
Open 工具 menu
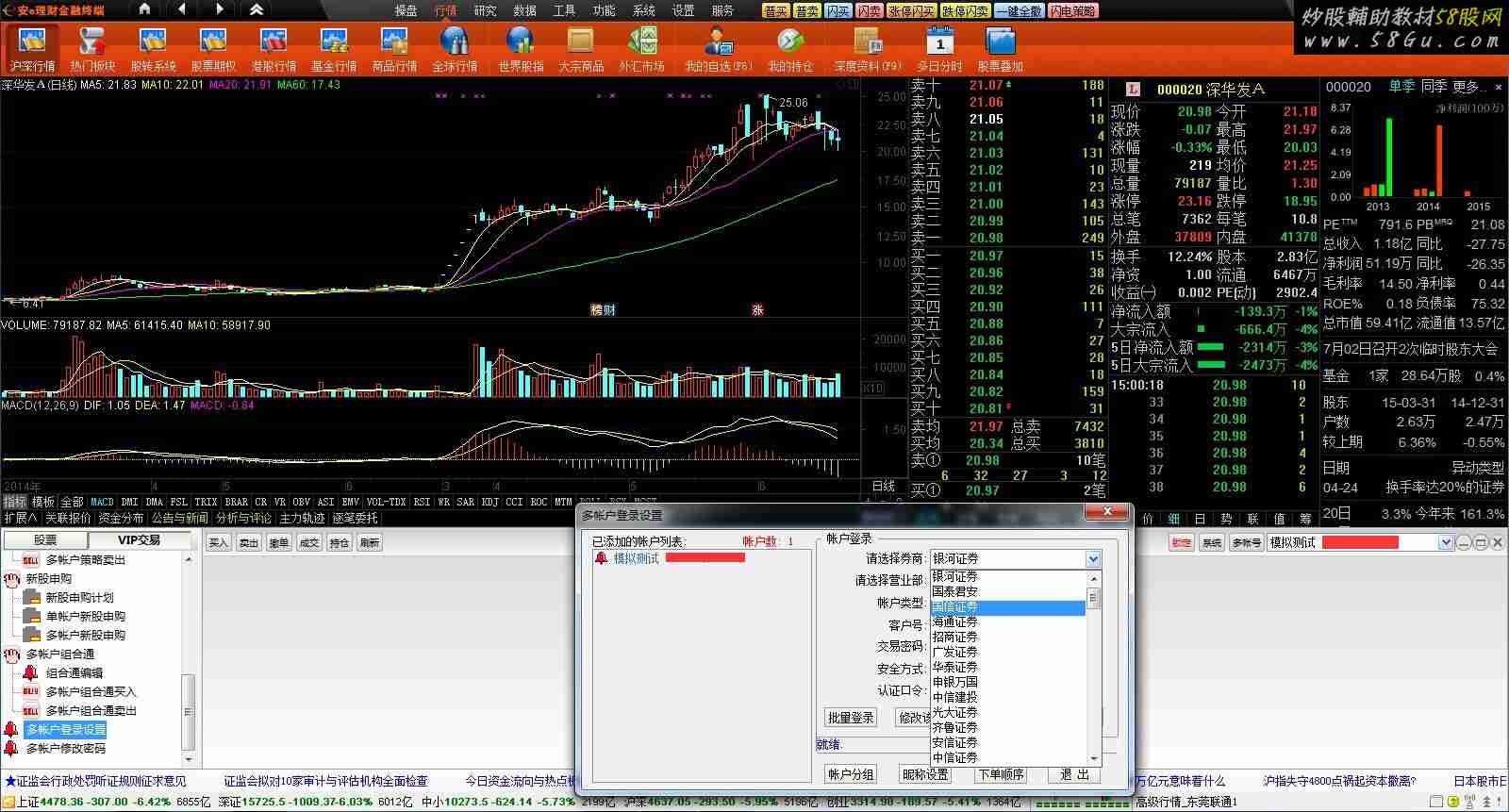click(564, 10)
